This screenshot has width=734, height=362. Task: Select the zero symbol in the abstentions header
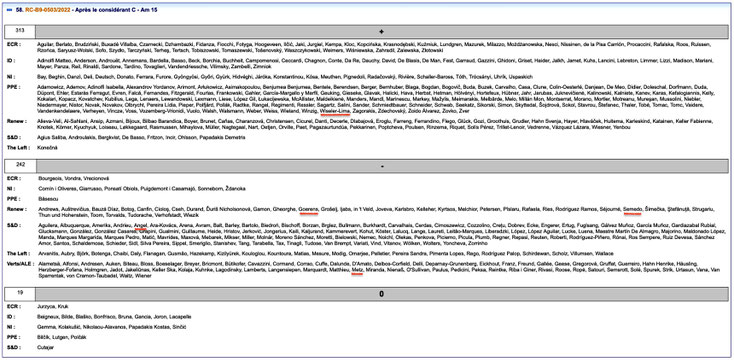tap(382, 294)
